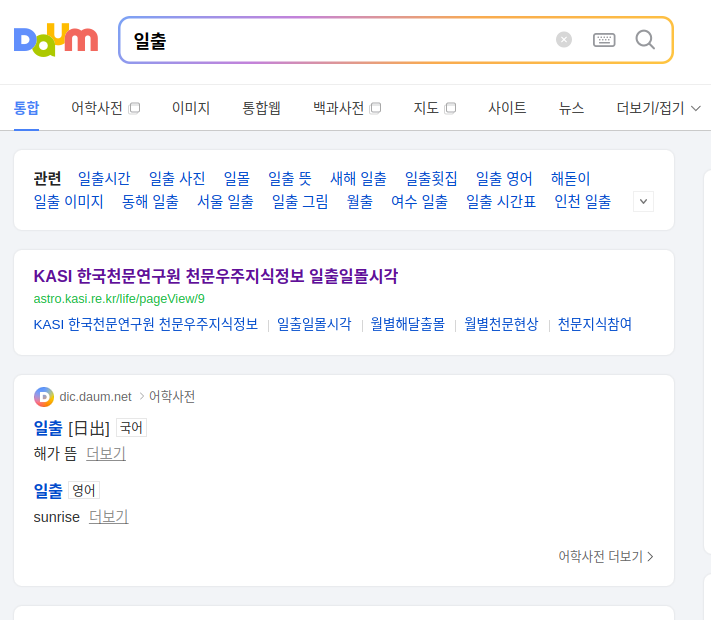Open the new-window icon beside 백과사전
The image size is (711, 620).
pos(375,108)
